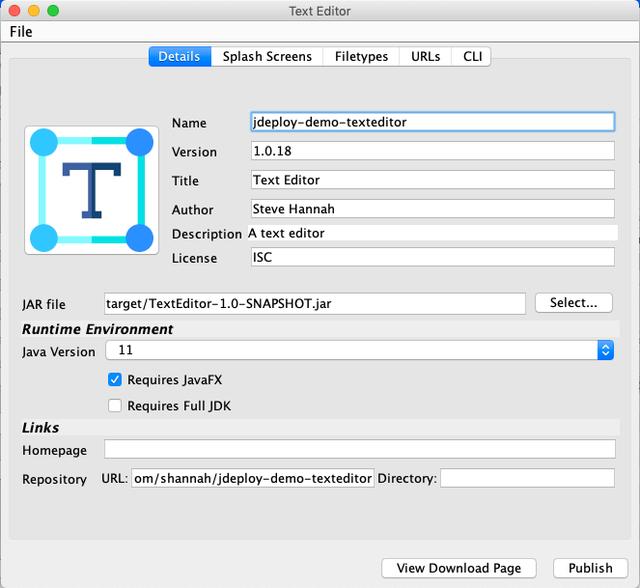The height and width of the screenshot is (588, 640).
Task: Go to the Filetypes tab
Action: pos(361,56)
